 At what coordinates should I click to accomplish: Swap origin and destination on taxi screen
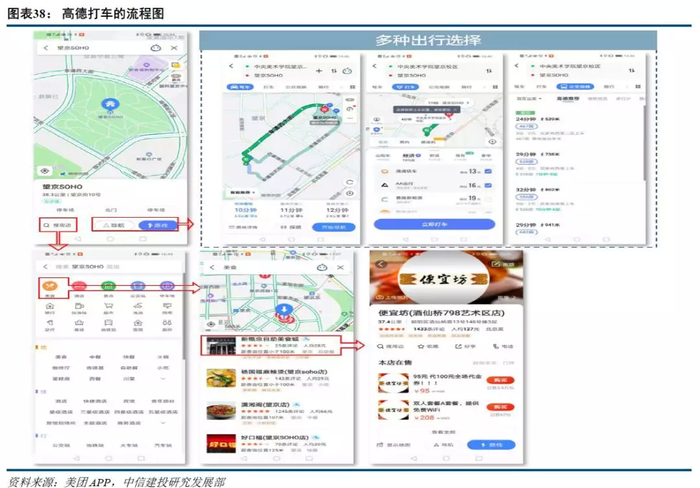click(489, 71)
